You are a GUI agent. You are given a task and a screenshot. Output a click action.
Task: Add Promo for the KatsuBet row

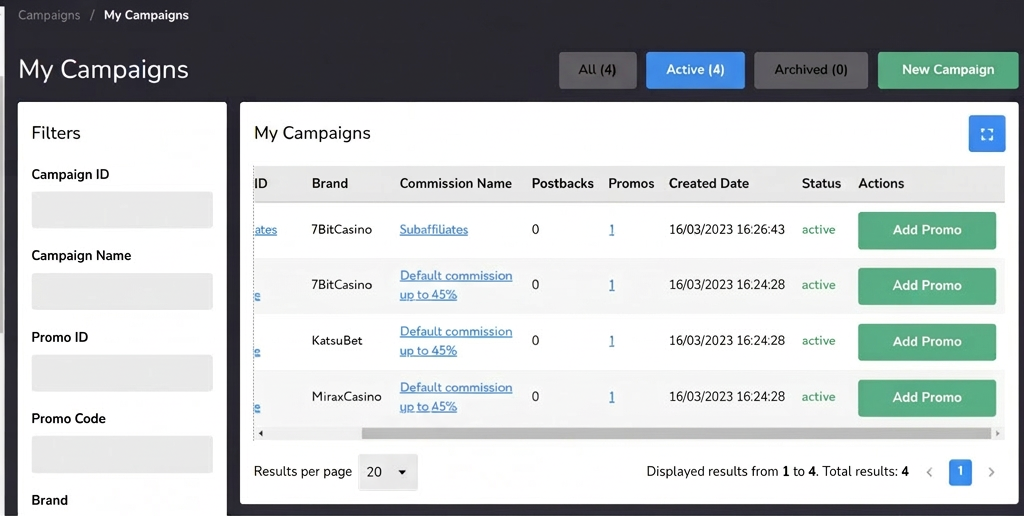tap(927, 342)
